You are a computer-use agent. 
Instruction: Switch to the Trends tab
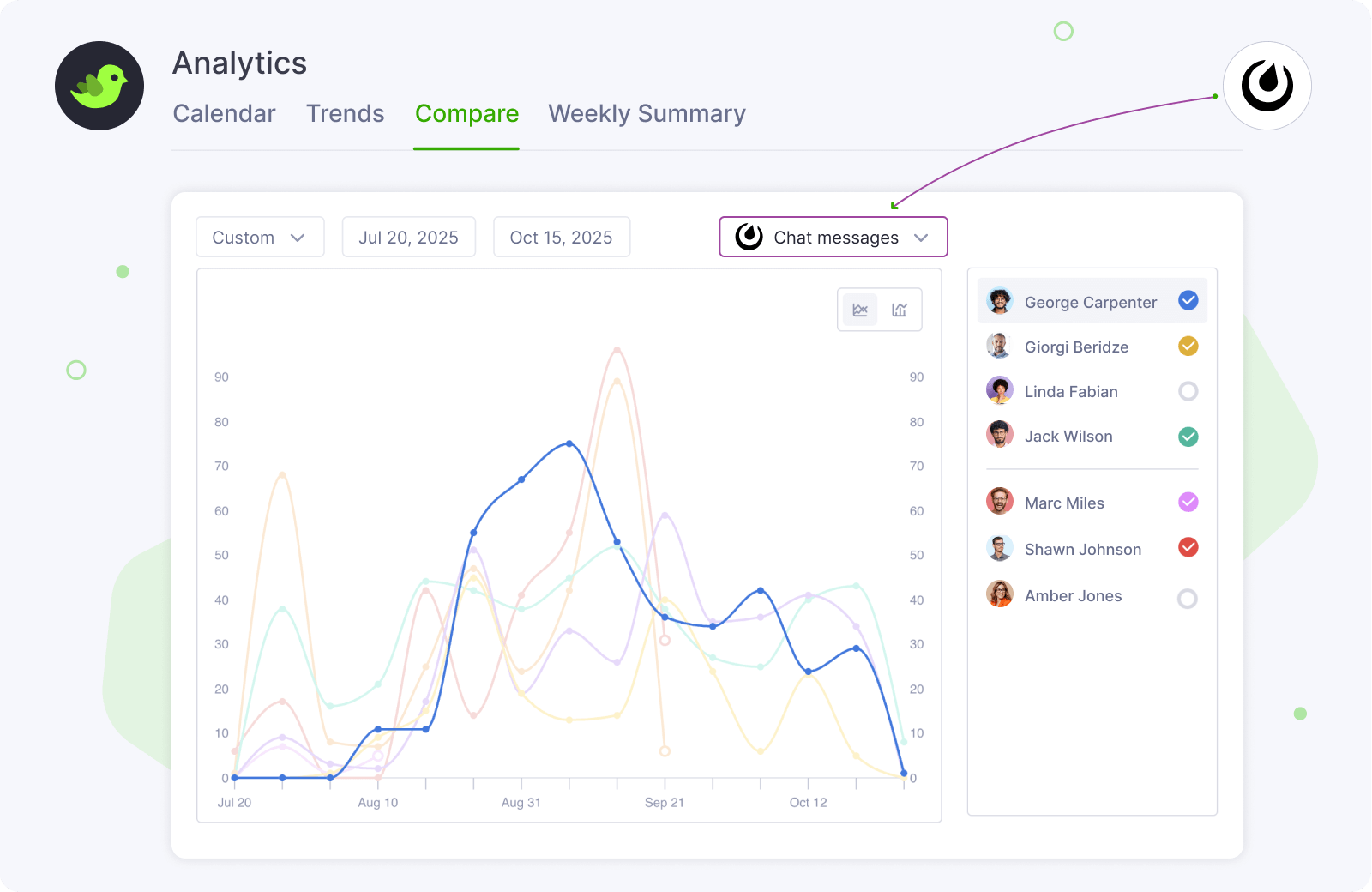(345, 114)
